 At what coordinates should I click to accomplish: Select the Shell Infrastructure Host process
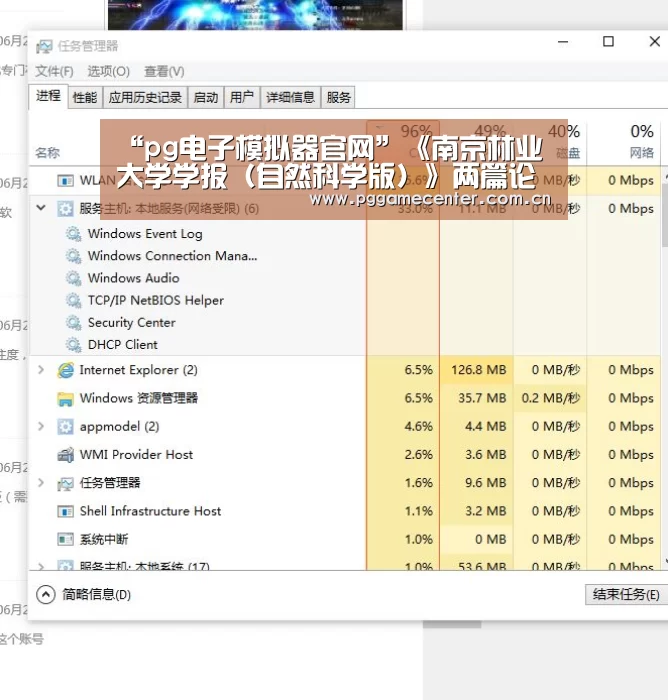click(345, 511)
